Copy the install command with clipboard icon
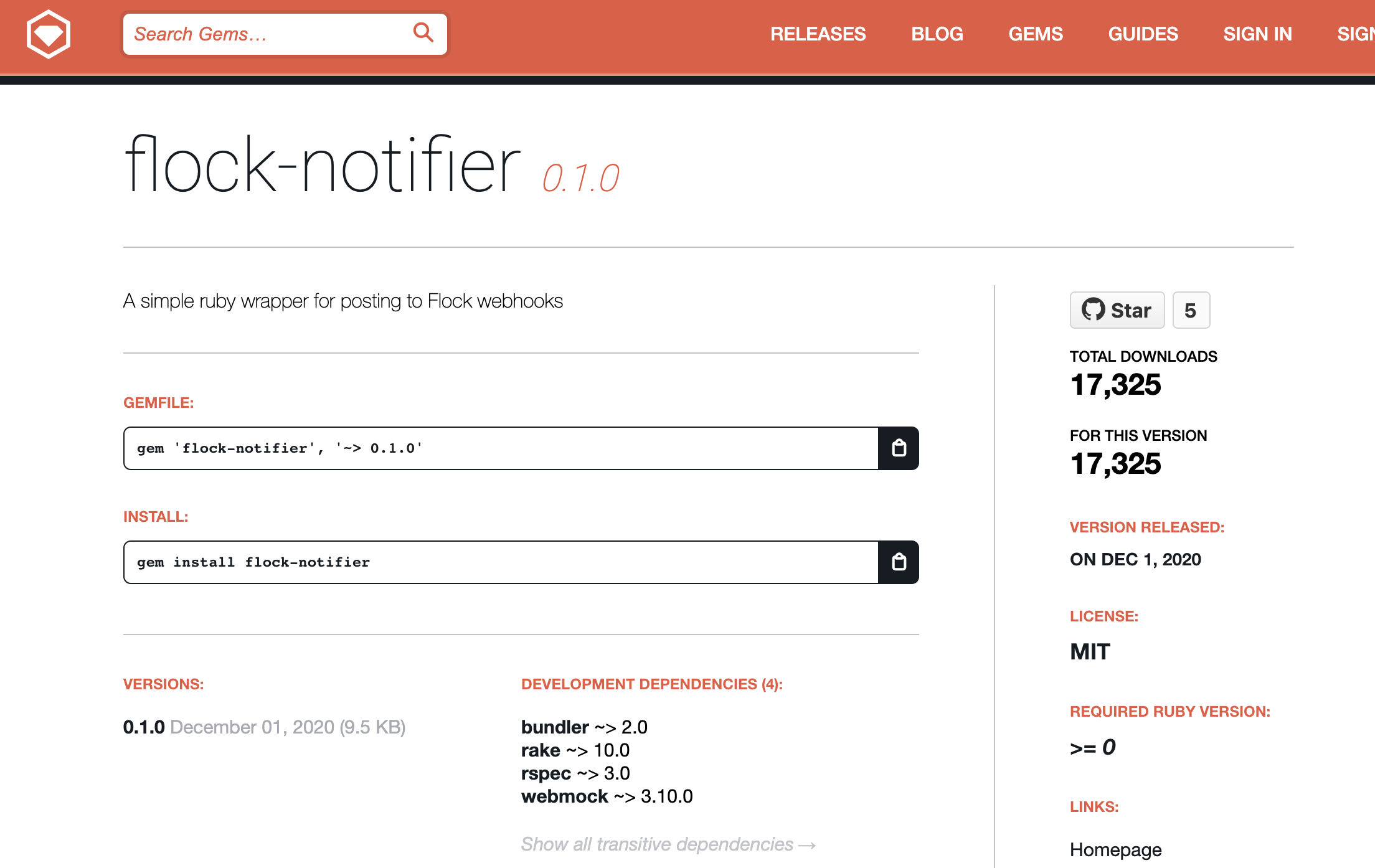Image resolution: width=1375 pixels, height=868 pixels. pyautogui.click(x=899, y=562)
